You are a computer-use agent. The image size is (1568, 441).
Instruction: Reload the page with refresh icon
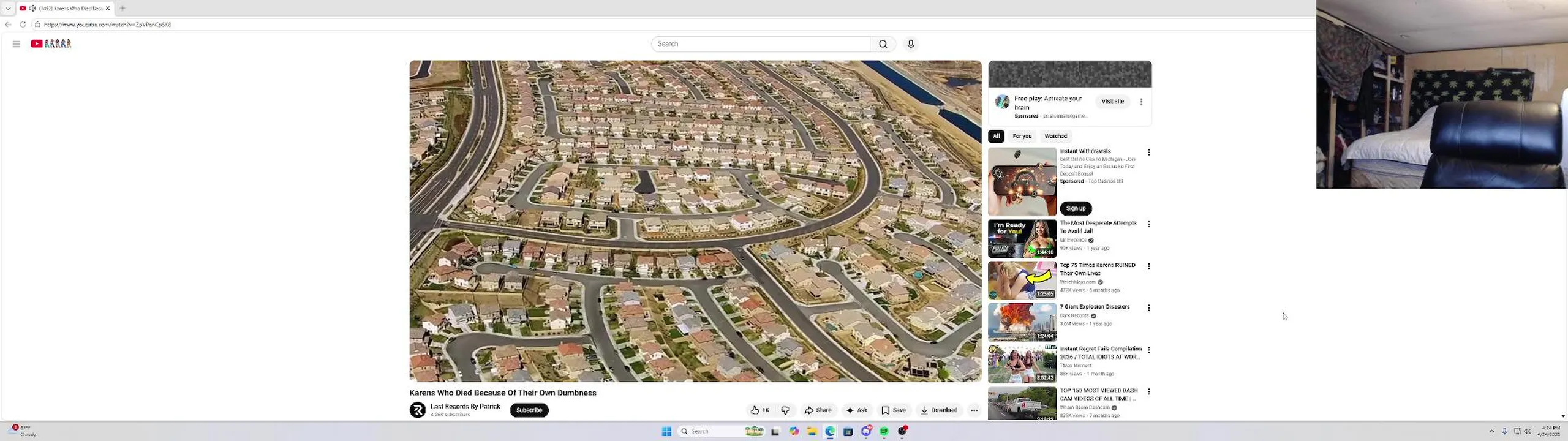coord(23,24)
